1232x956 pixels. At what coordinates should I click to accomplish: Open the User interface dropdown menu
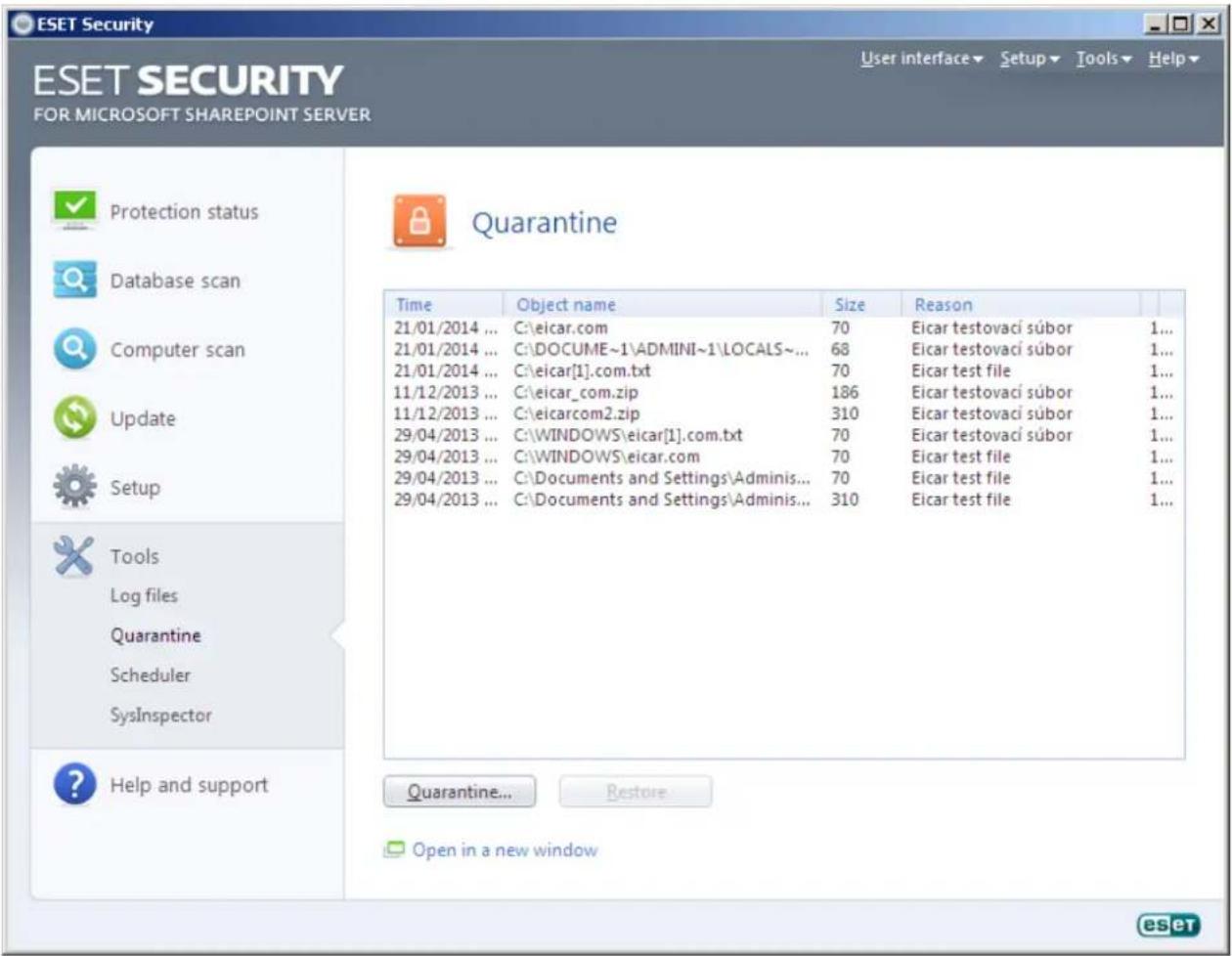pyautogui.click(x=921, y=60)
